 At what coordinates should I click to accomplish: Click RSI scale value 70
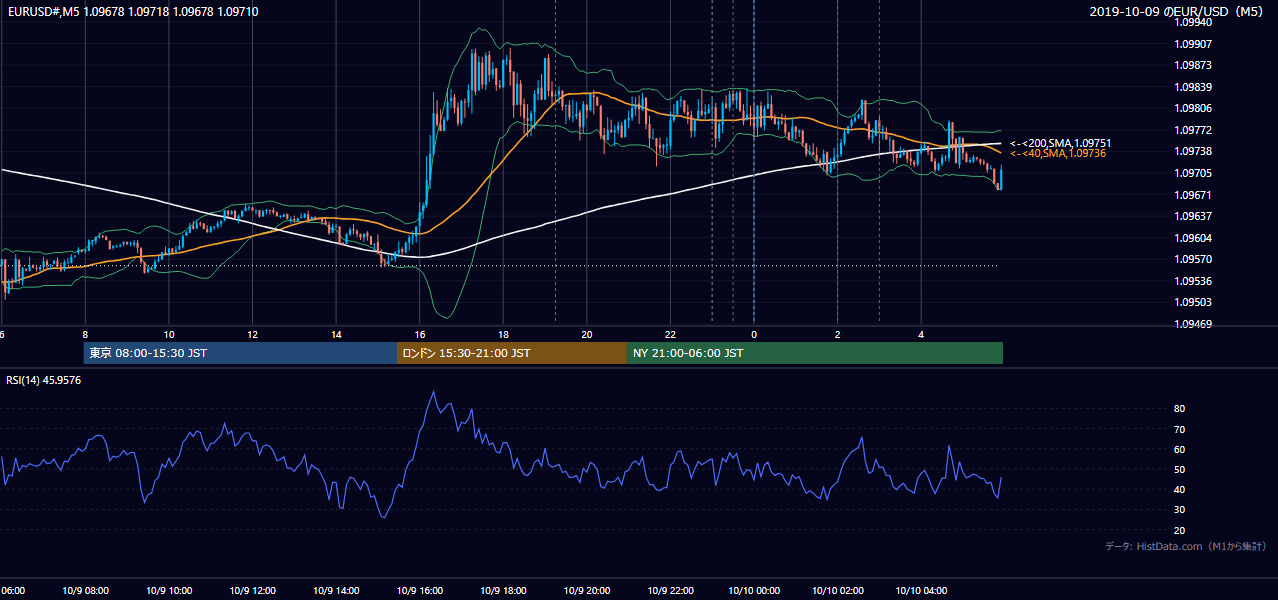(x=1180, y=429)
